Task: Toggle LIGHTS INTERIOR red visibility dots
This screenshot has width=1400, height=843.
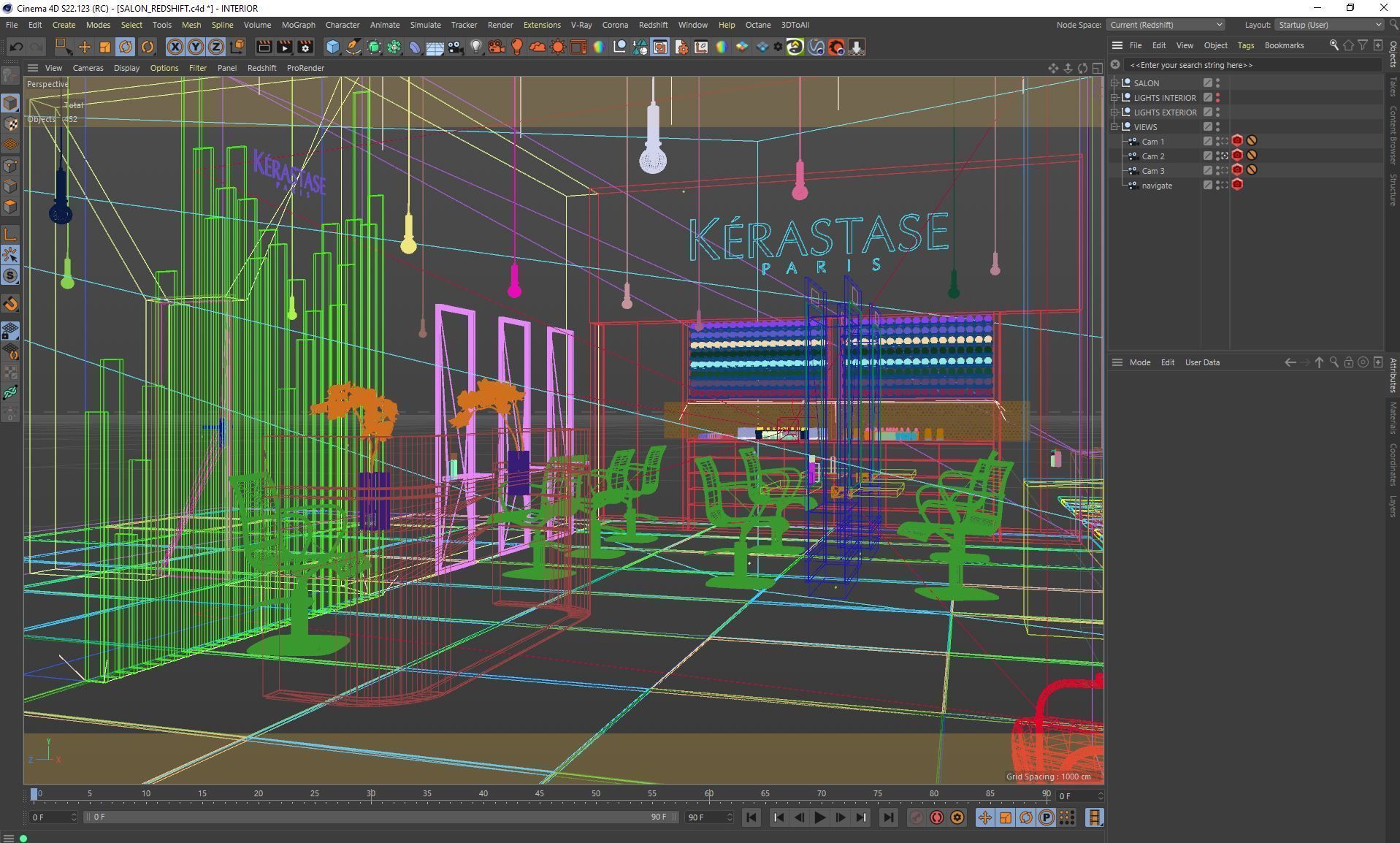Action: click(1217, 97)
